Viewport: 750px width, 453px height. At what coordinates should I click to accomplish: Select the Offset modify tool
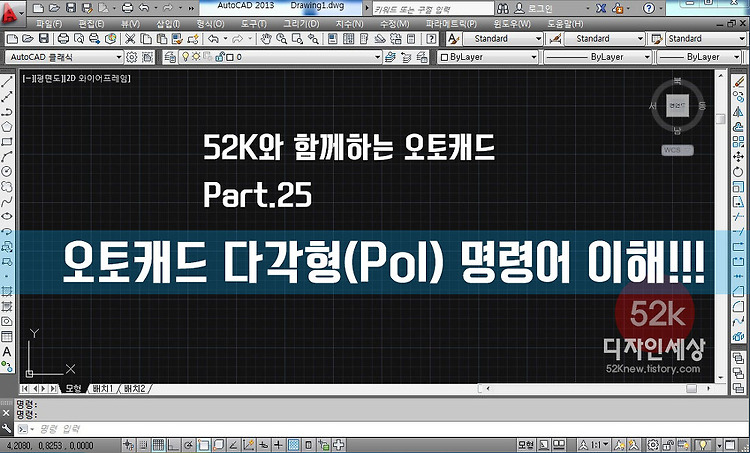739,127
